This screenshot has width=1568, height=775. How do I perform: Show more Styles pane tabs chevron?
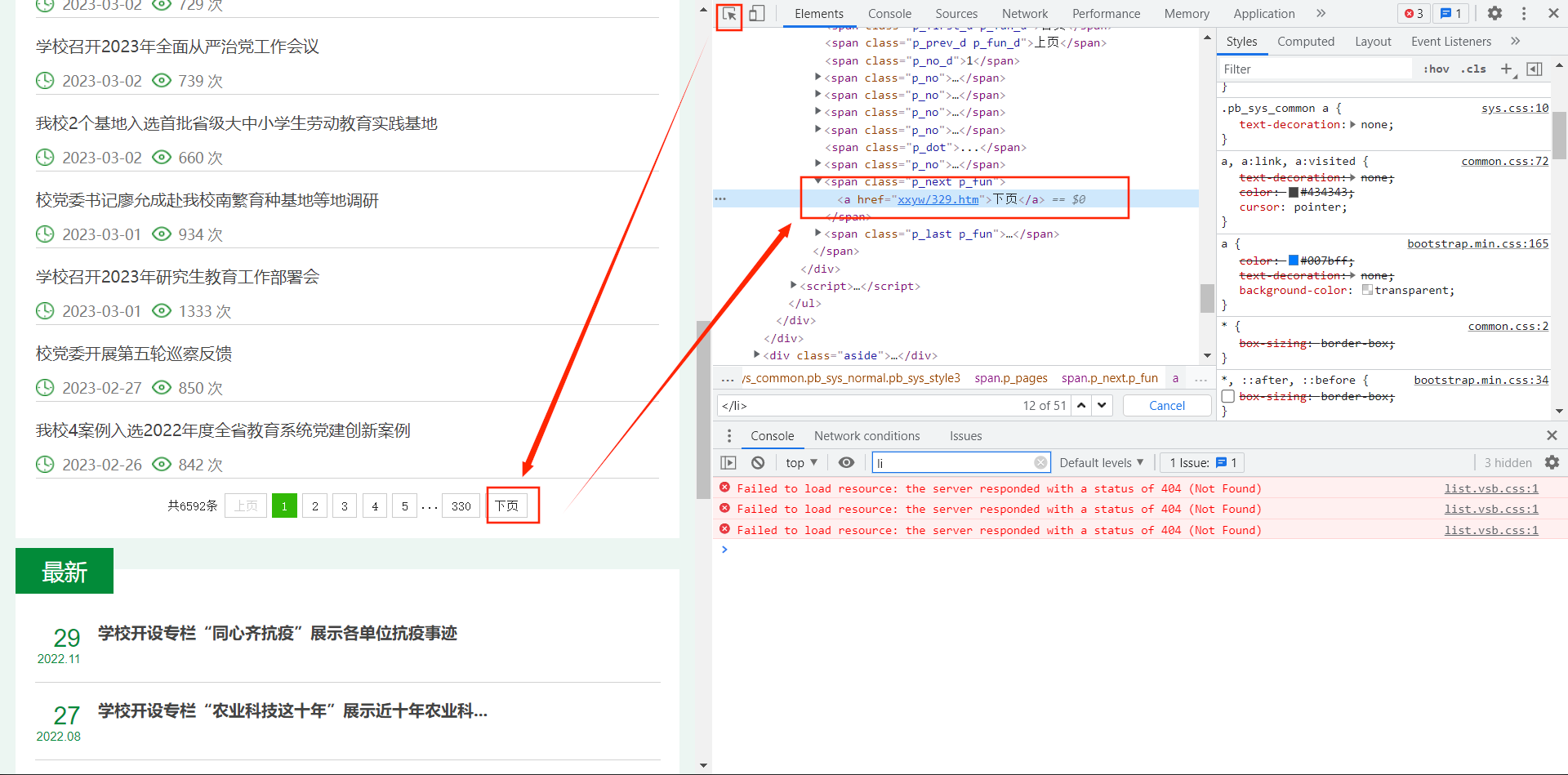(1516, 42)
